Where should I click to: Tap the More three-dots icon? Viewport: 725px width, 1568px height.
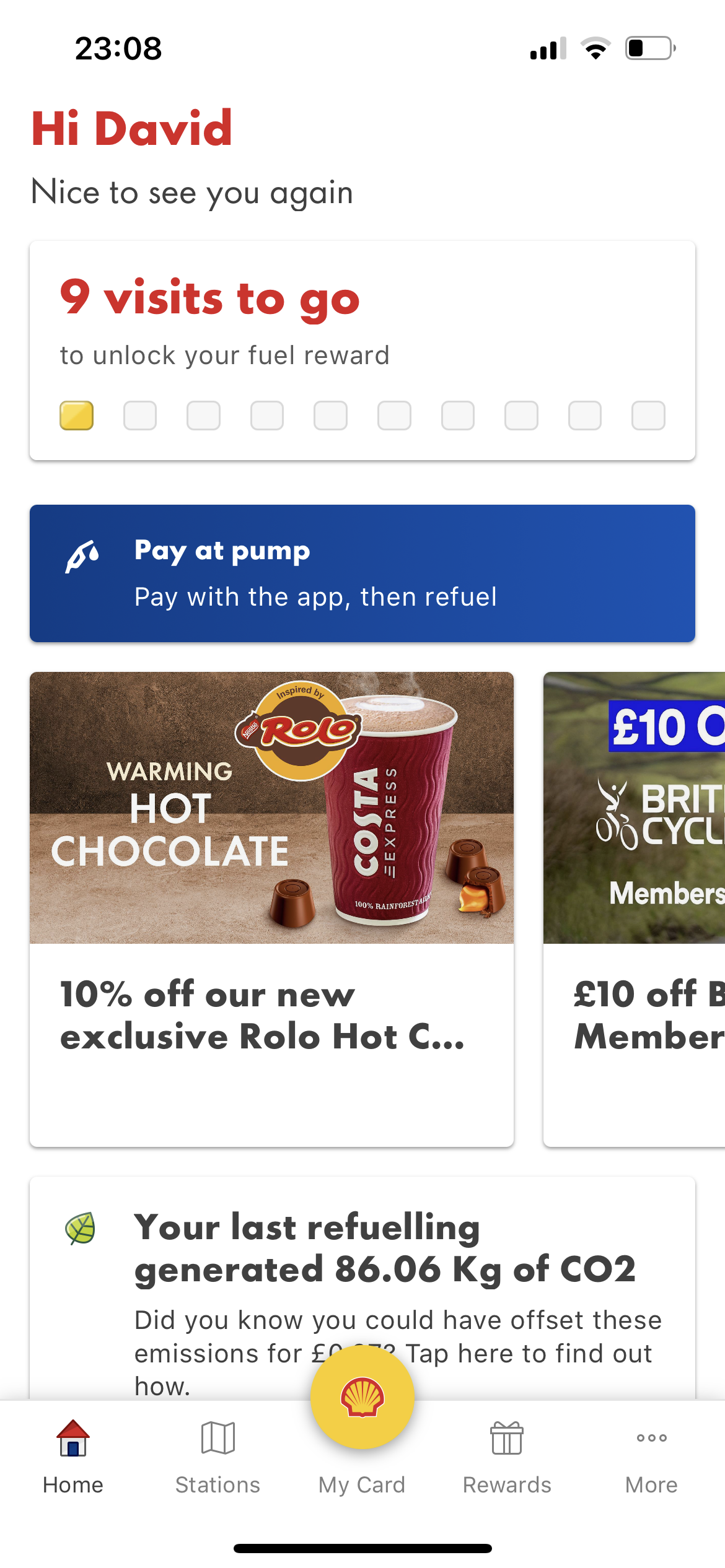pos(651,1438)
